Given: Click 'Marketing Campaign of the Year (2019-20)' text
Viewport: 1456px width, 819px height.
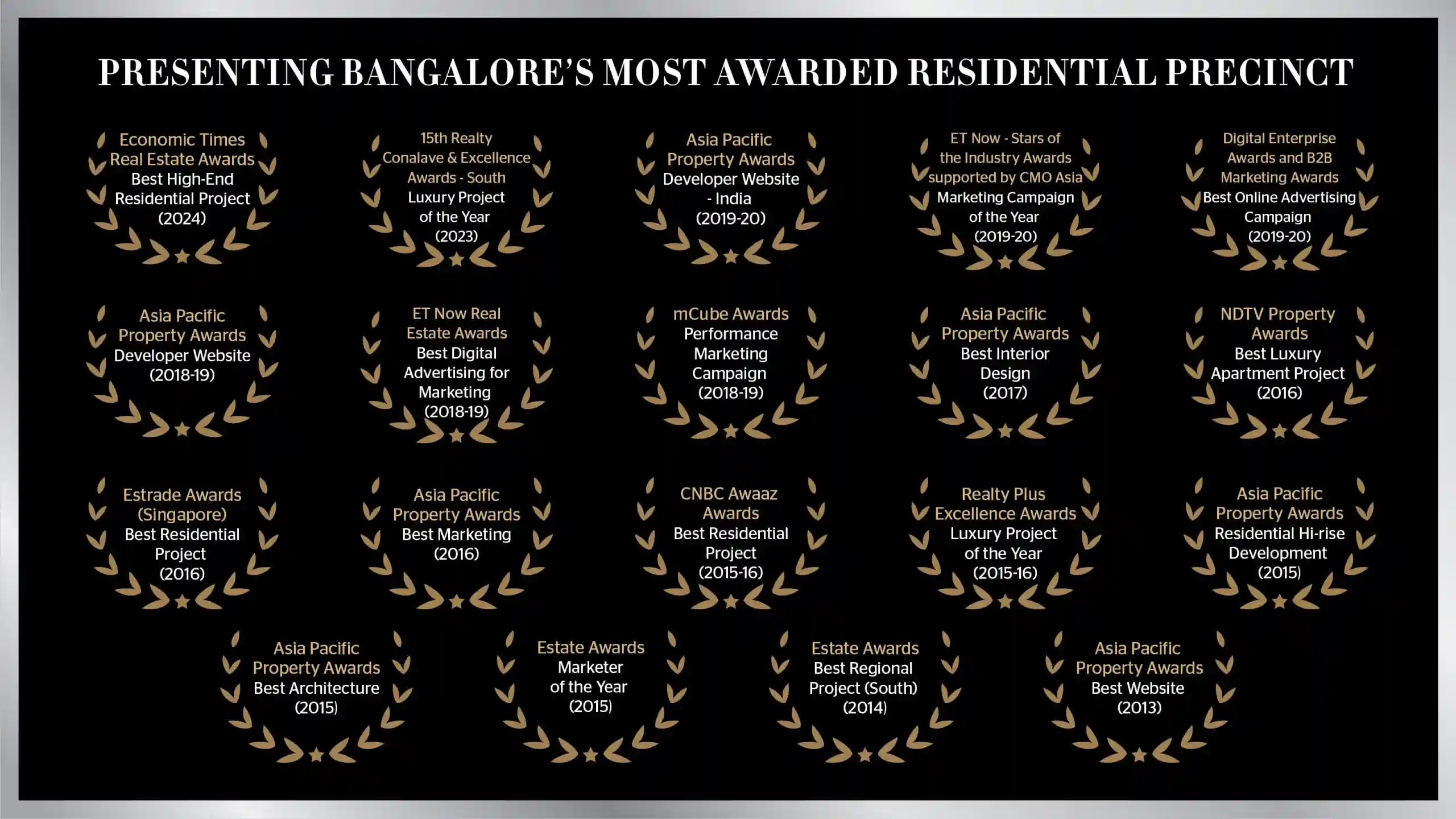Looking at the screenshot, I should coord(1005,217).
